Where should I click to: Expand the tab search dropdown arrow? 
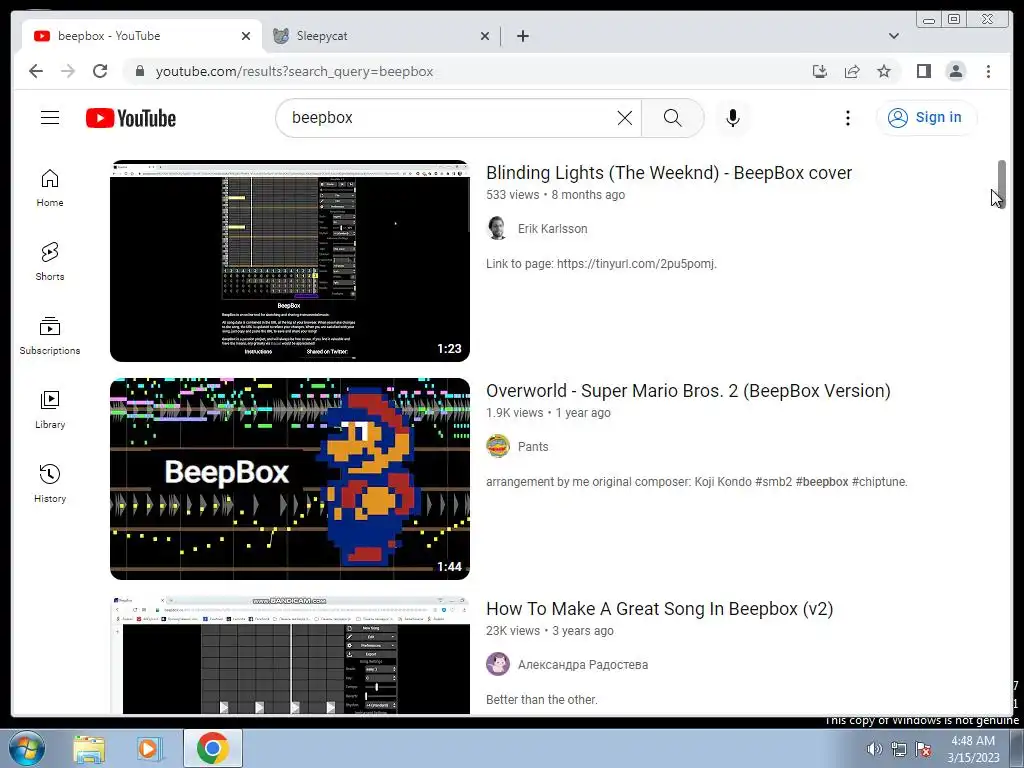click(x=893, y=36)
